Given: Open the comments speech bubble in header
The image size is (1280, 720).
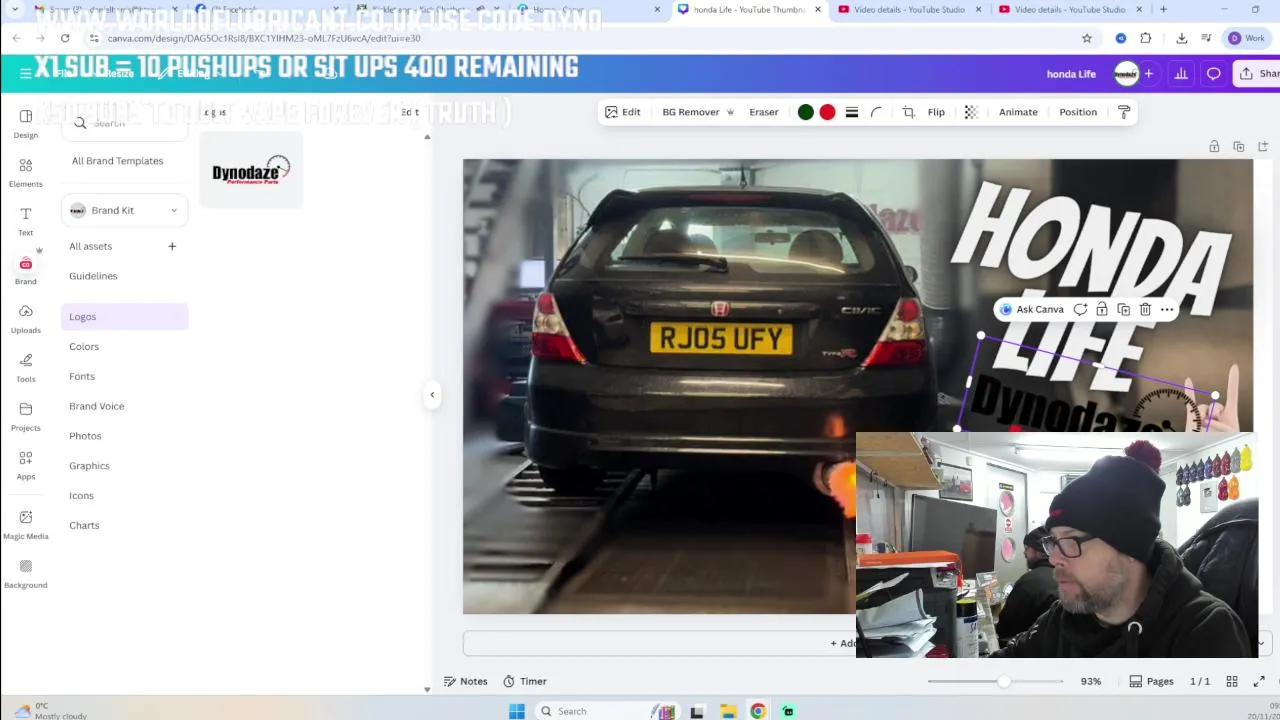Looking at the screenshot, I should tap(1213, 74).
